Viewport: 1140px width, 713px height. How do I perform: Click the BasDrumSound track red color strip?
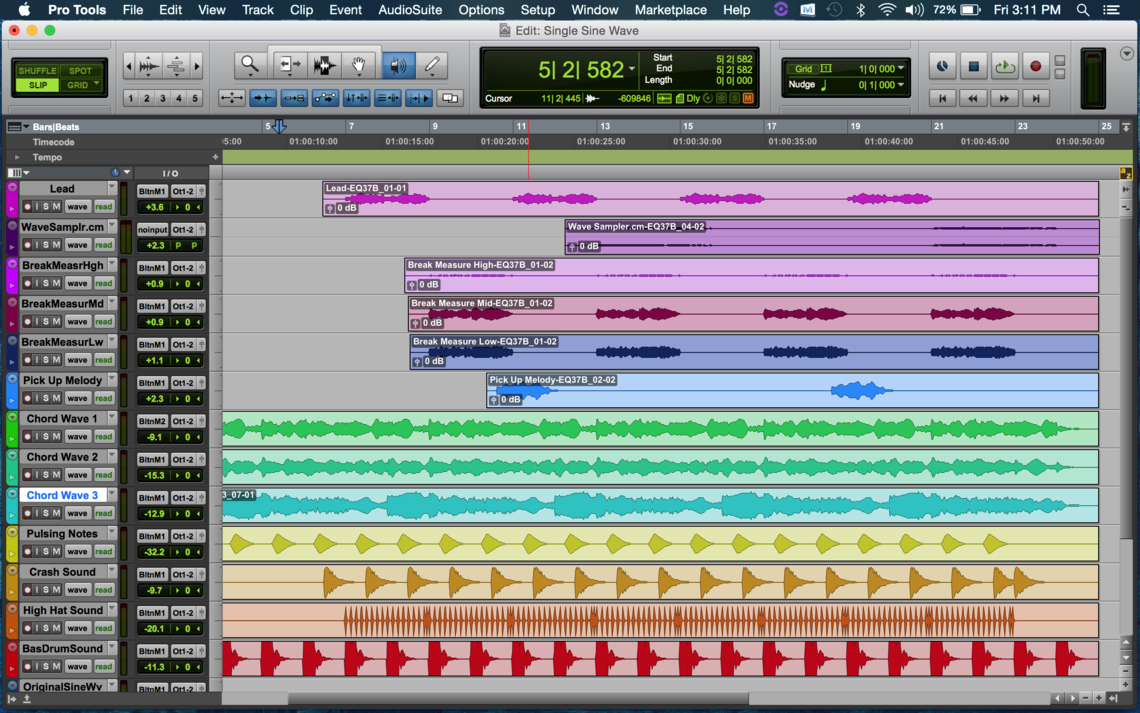click(12, 659)
